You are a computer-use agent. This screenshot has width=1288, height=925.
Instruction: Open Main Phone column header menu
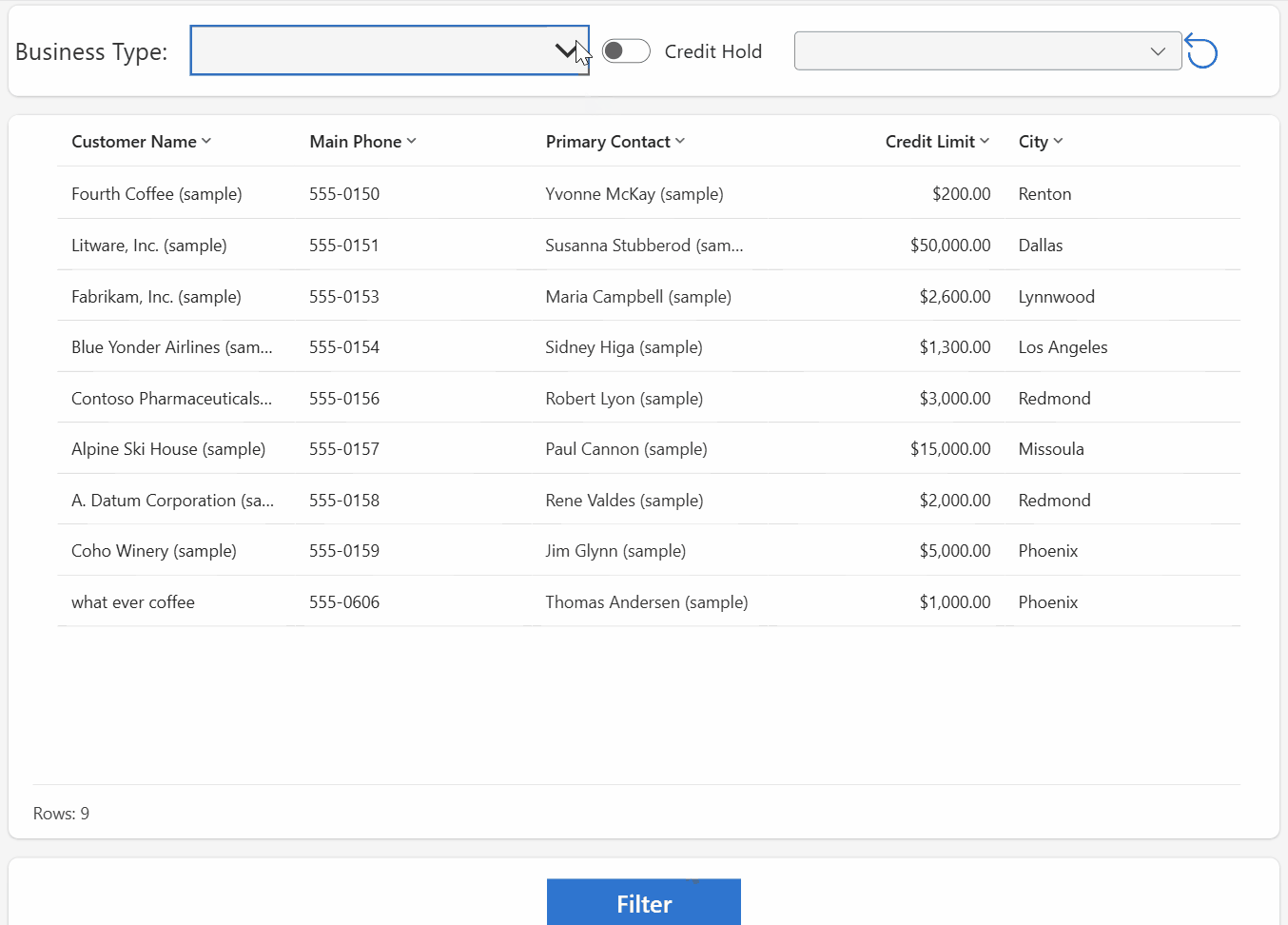point(362,142)
